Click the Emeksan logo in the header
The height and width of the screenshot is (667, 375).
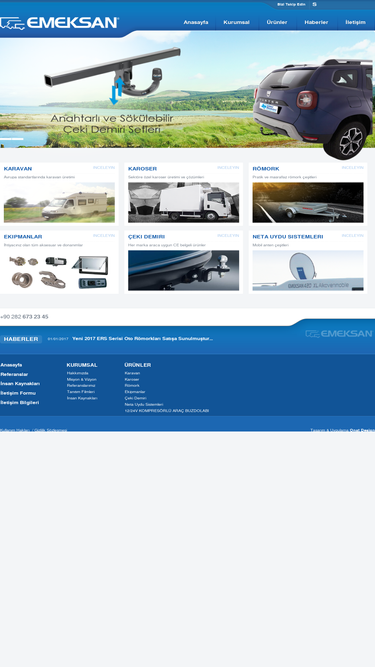(x=60, y=23)
